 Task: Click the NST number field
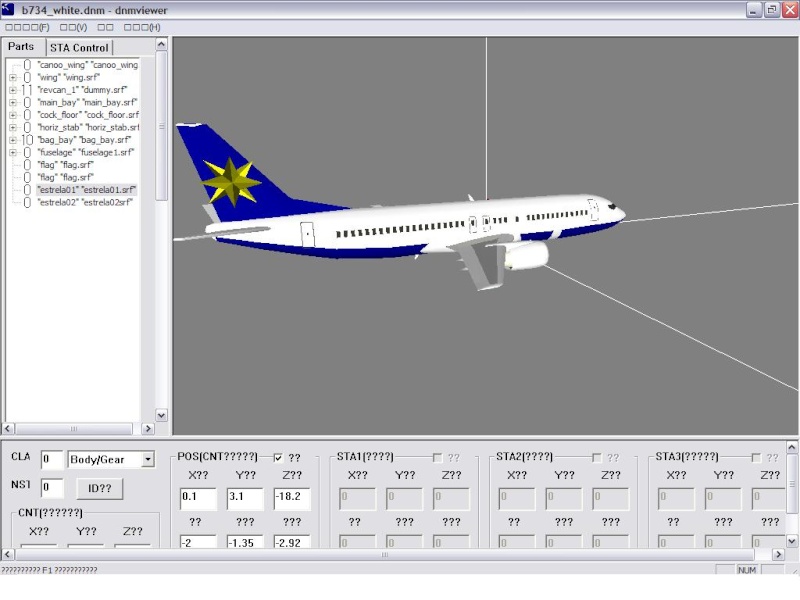point(52,487)
